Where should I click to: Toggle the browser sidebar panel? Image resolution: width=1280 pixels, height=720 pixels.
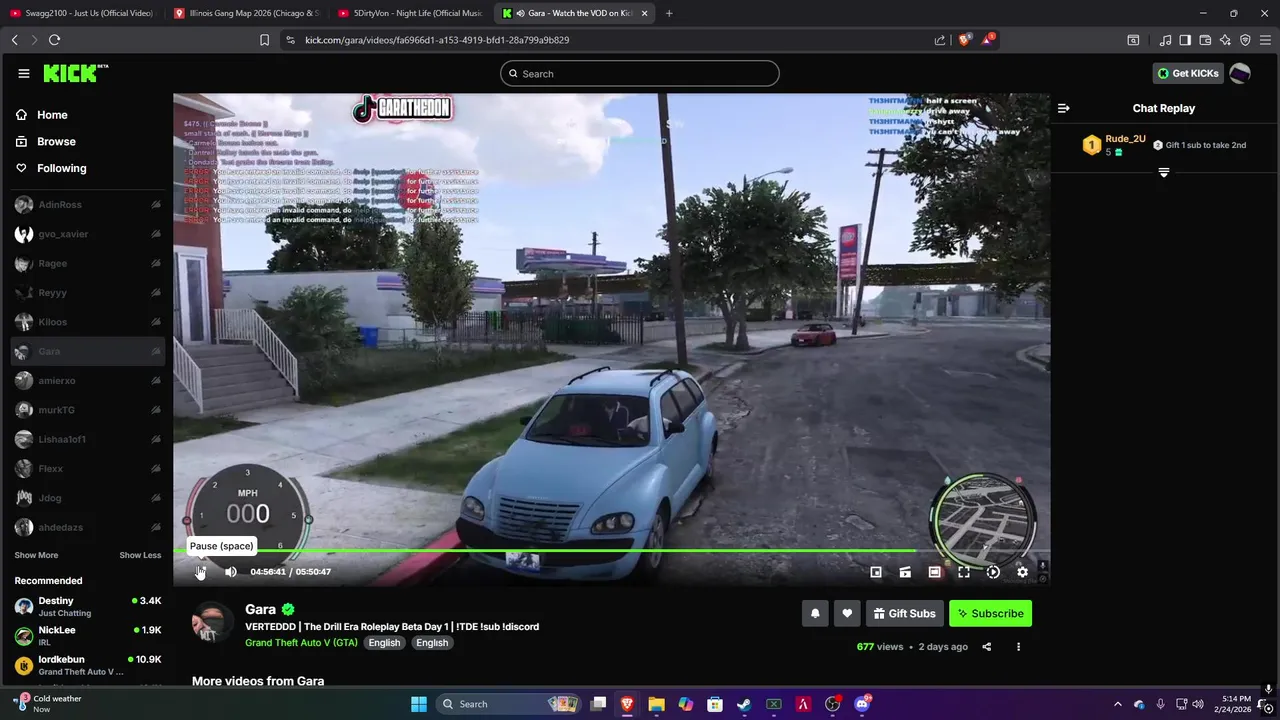pos(1185,40)
